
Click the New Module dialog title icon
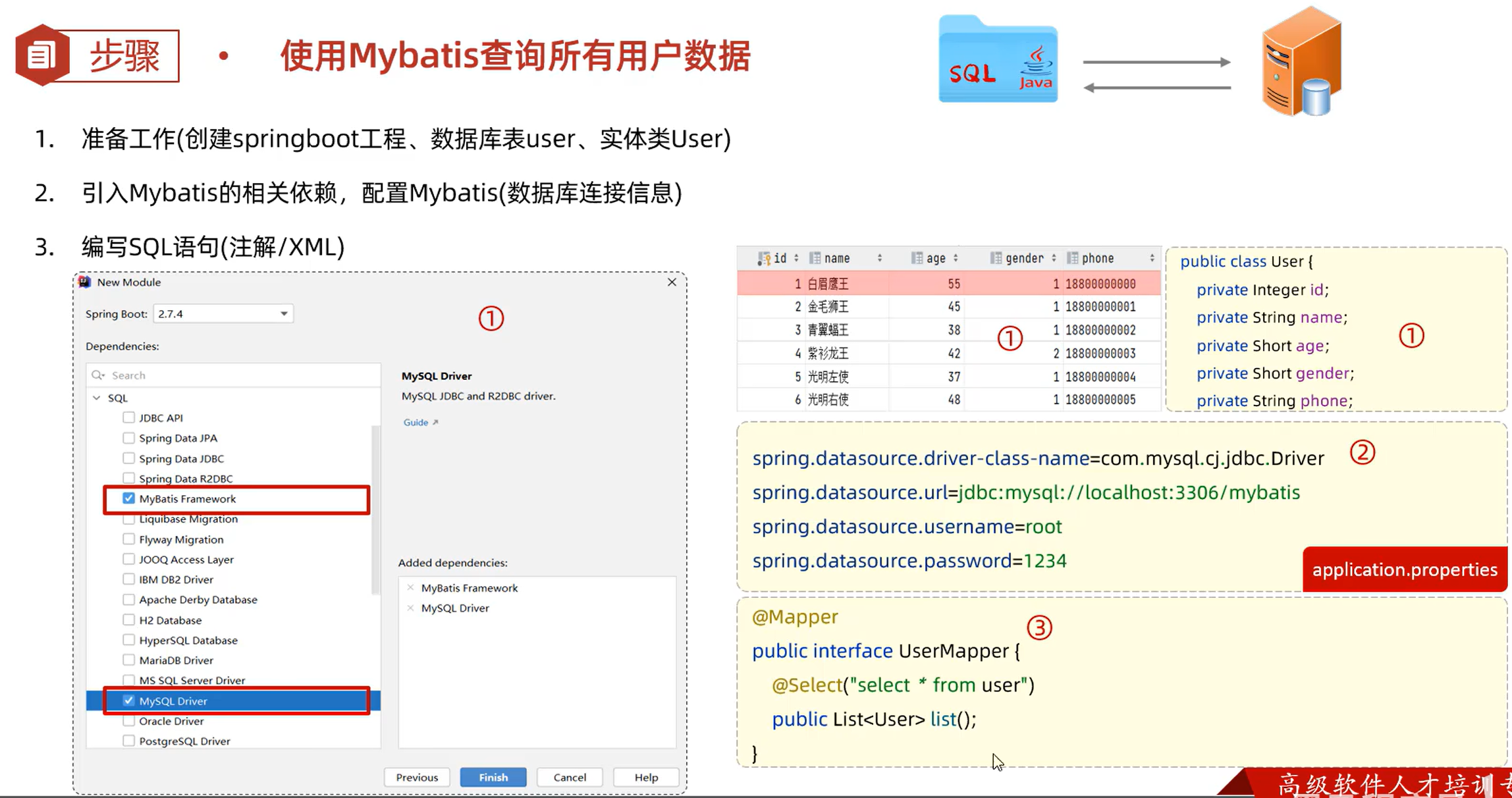coord(84,282)
